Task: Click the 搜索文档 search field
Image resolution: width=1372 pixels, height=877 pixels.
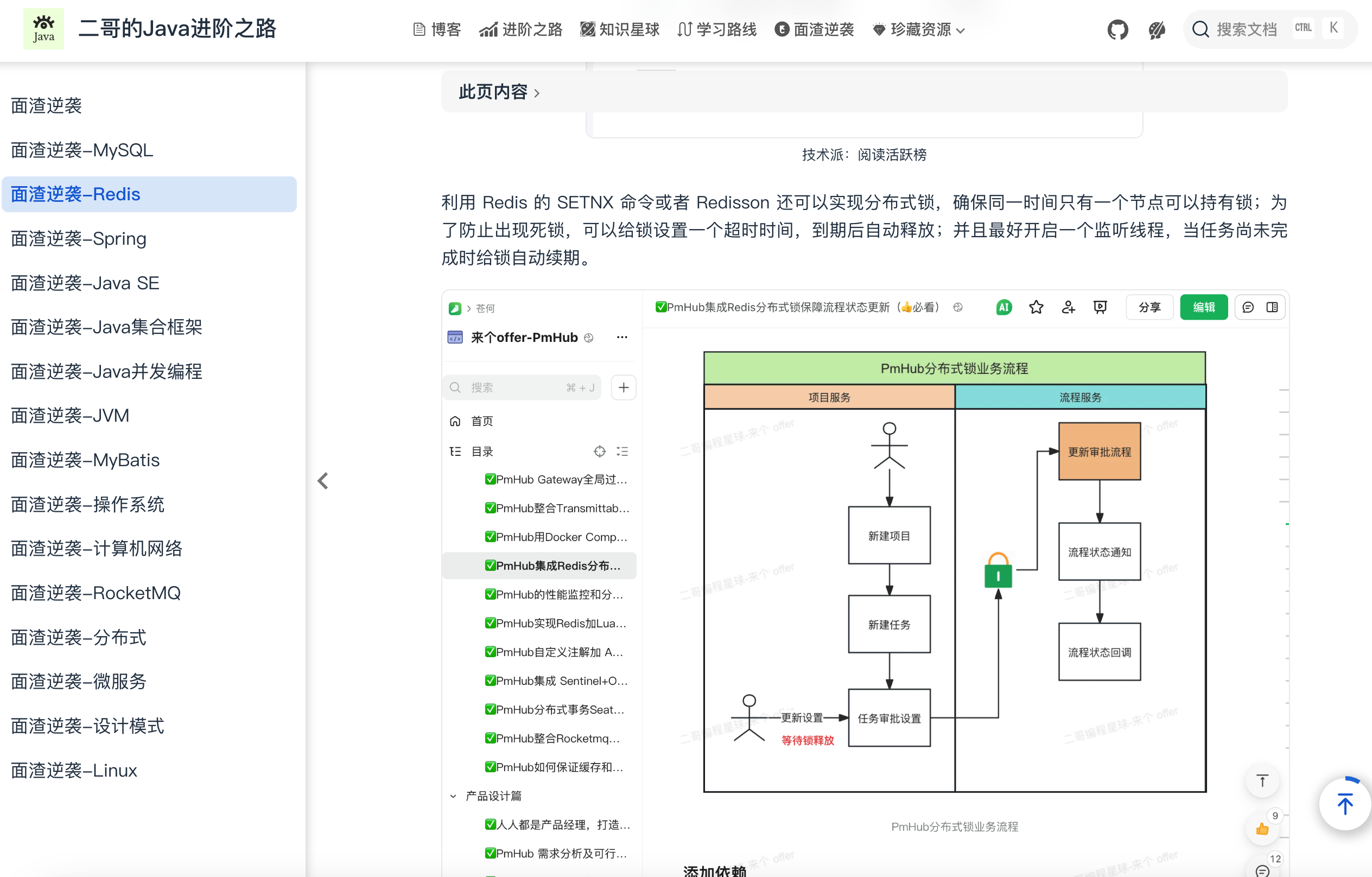Action: coord(1246,29)
